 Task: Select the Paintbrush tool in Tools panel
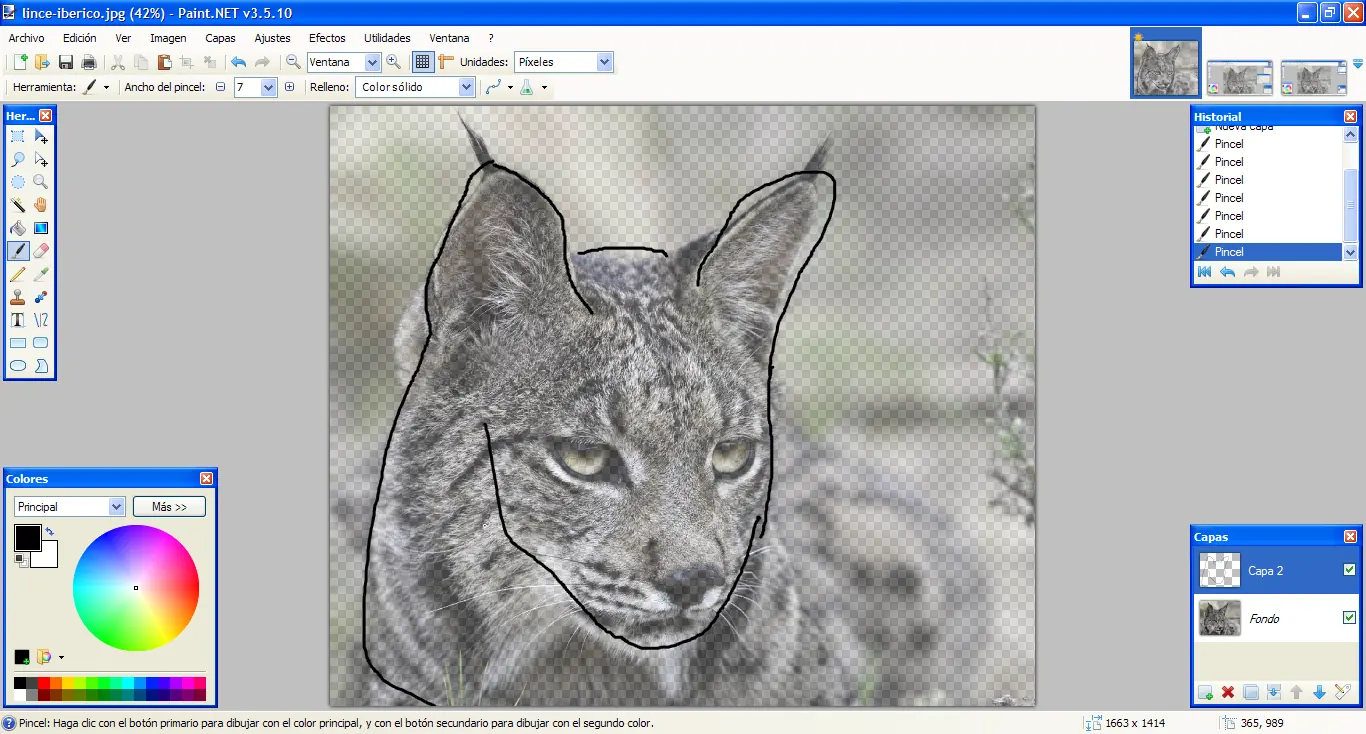click(18, 251)
